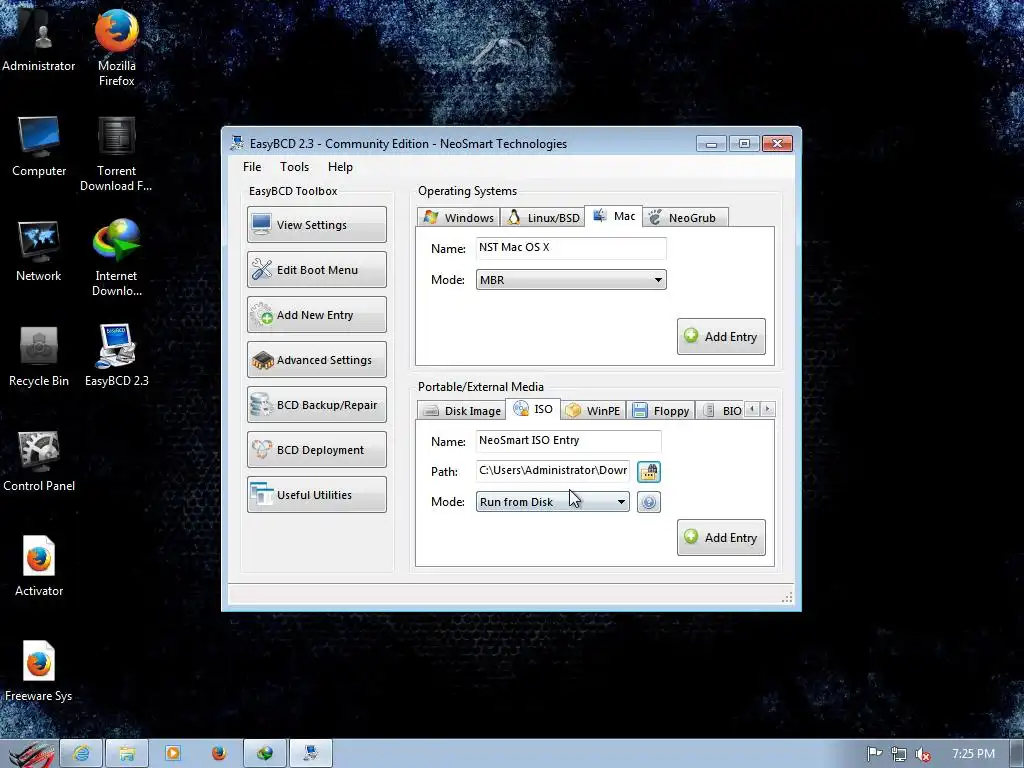
Task: Click the muted volume tray icon
Action: pos(923,754)
